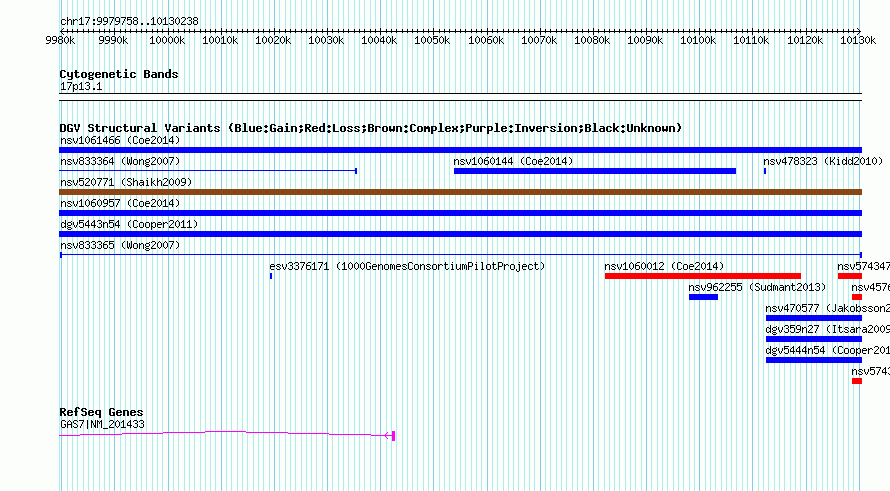
Task: Click the dgv5443n54 blue gain bar
Action: pyautogui.click(x=460, y=234)
